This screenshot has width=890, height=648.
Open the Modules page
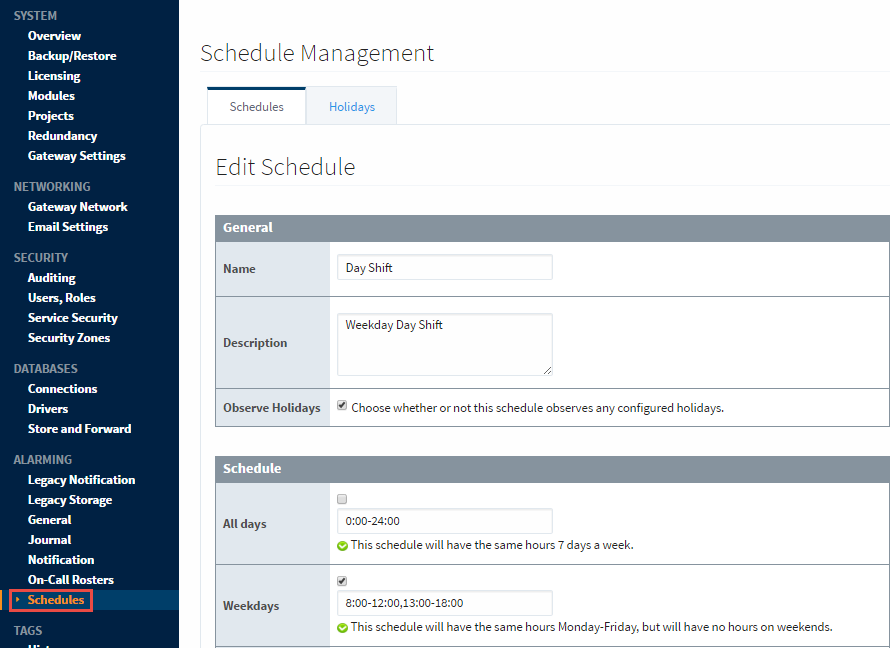[x=51, y=95]
